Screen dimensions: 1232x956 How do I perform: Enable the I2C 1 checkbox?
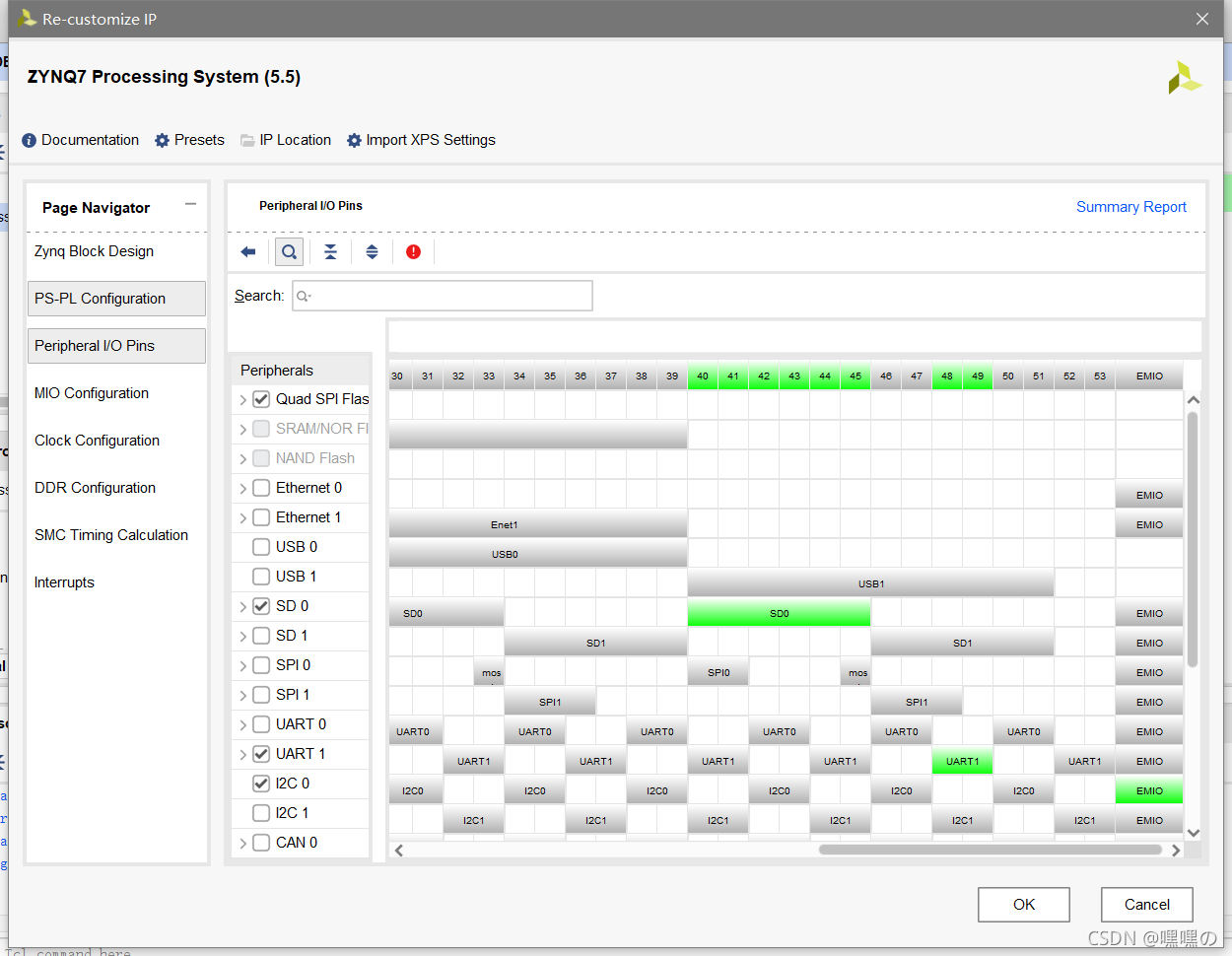coord(261,813)
